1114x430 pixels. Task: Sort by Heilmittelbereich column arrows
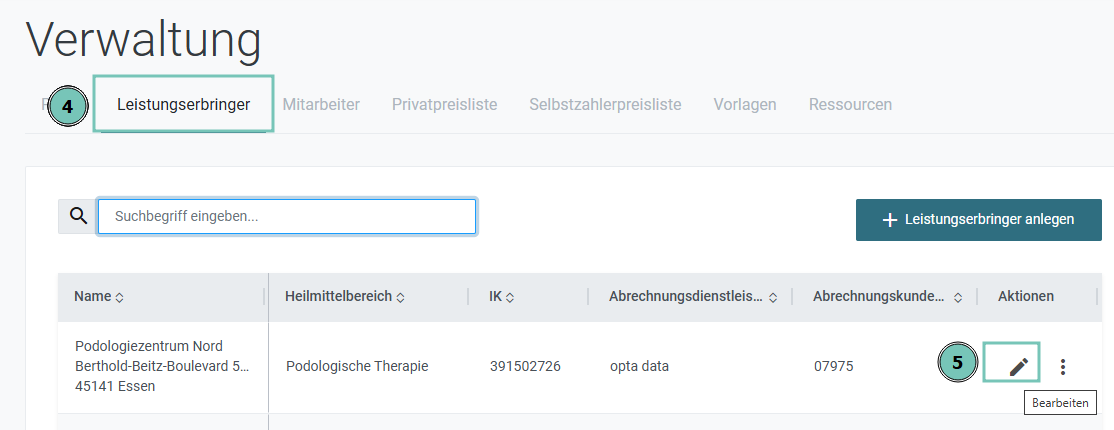401,298
